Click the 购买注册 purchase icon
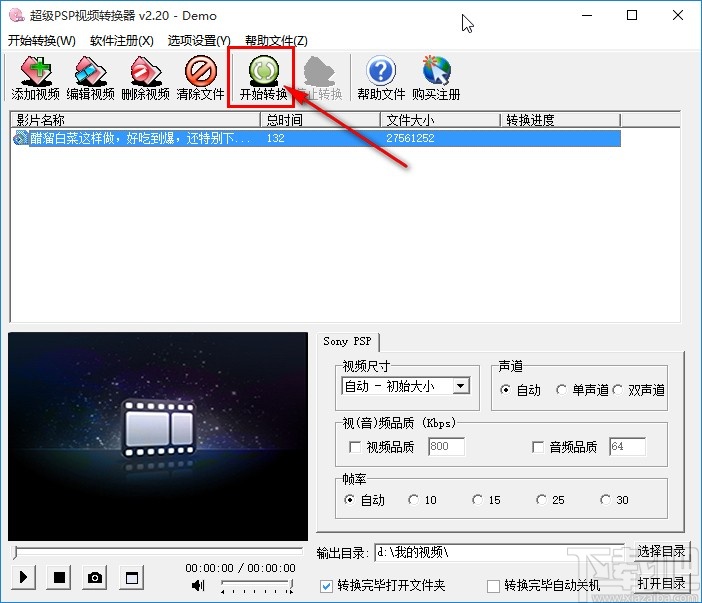 436,77
